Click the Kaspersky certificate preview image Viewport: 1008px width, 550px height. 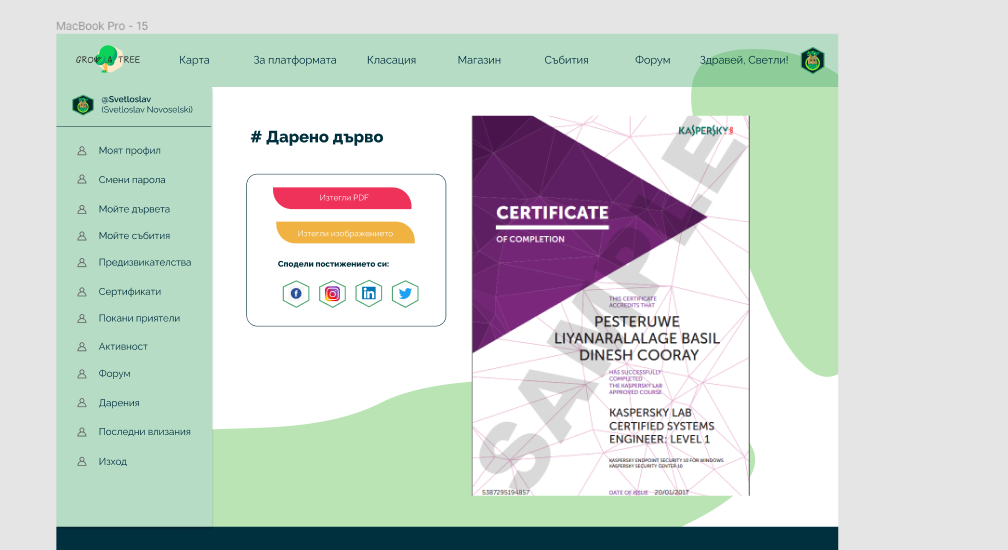[611, 306]
